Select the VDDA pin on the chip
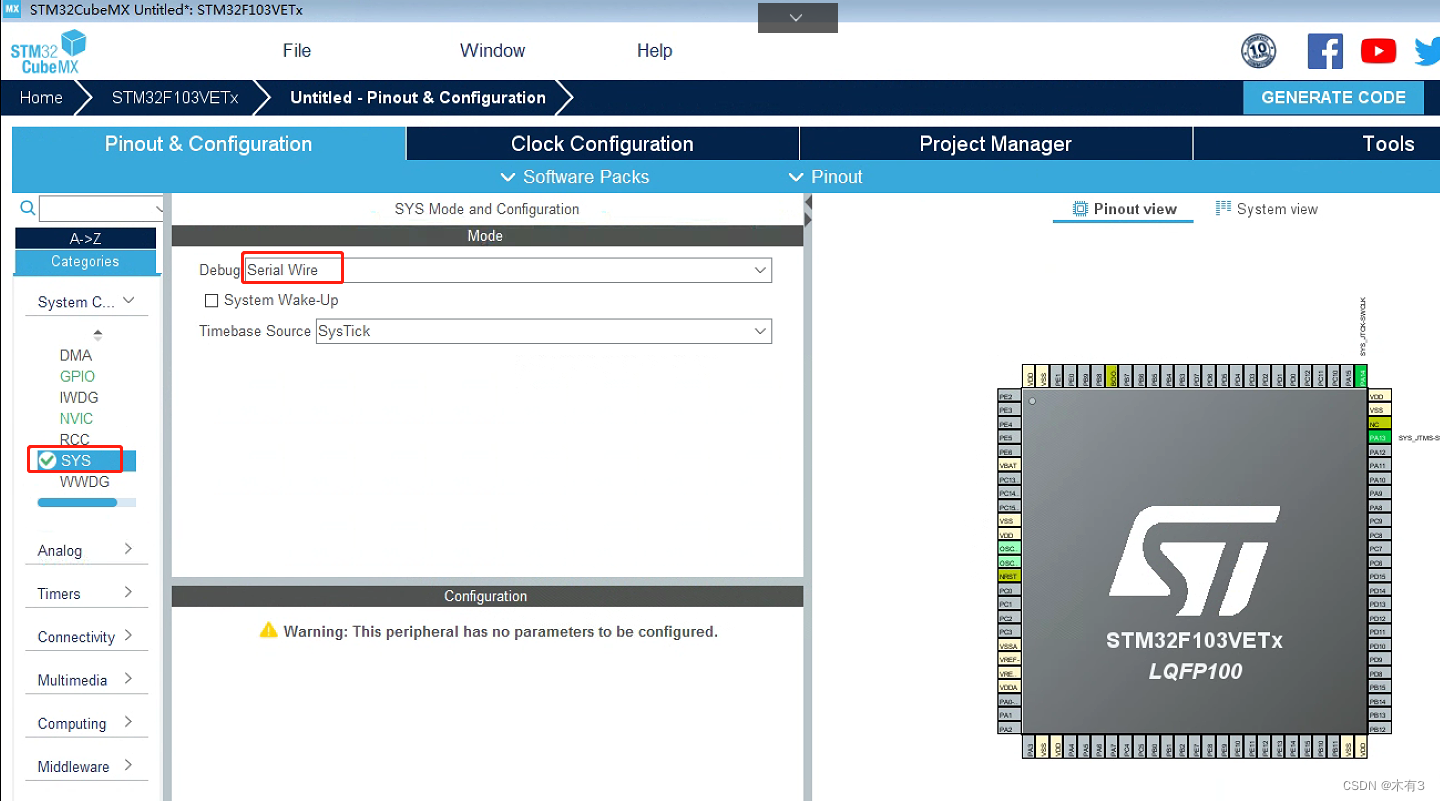This screenshot has width=1440, height=801. (x=1009, y=687)
